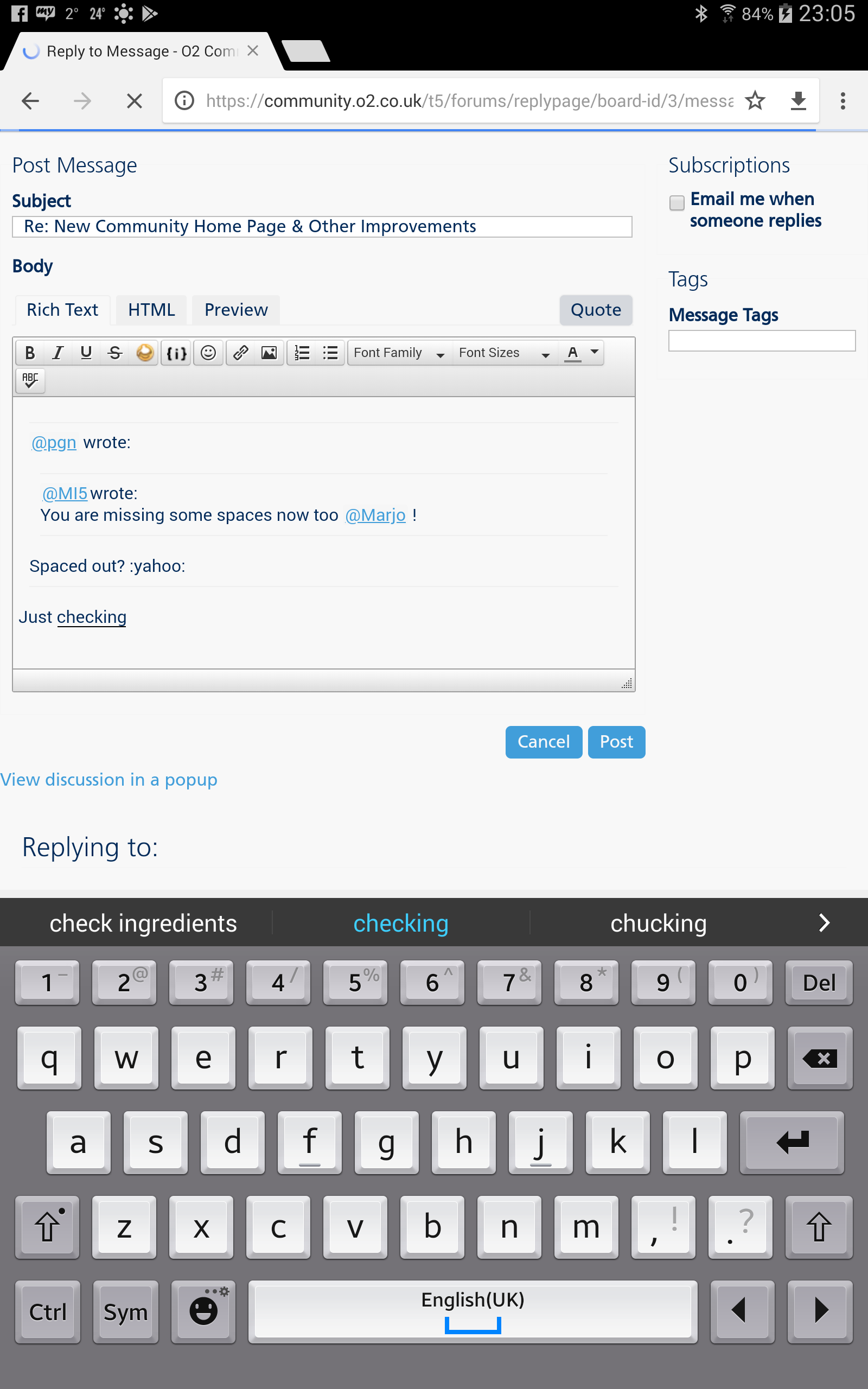The image size is (868, 1389).
Task: Tap the English(UK) space bar
Action: [473, 1312]
